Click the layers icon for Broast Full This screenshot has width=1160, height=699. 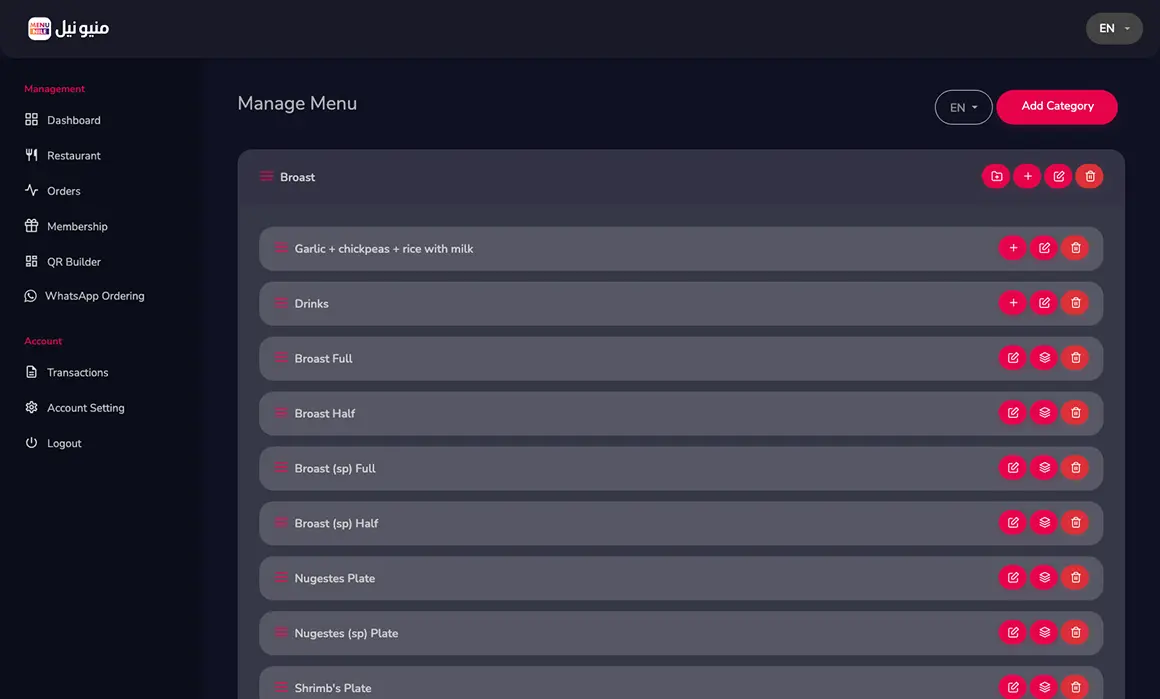tap(1044, 358)
